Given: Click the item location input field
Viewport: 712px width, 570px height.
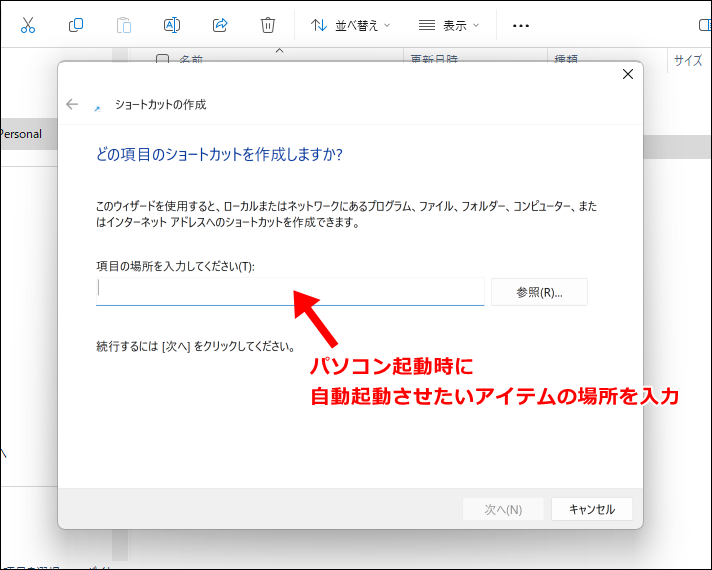Looking at the screenshot, I should tap(290, 292).
